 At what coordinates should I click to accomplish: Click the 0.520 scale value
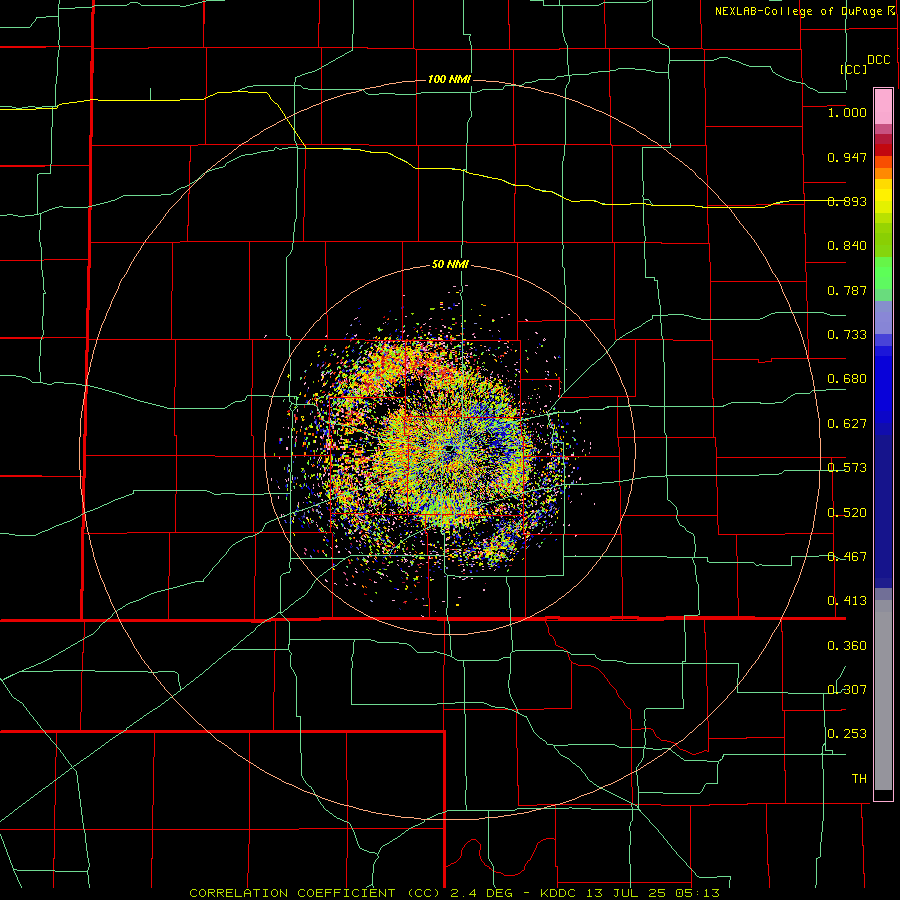point(847,513)
